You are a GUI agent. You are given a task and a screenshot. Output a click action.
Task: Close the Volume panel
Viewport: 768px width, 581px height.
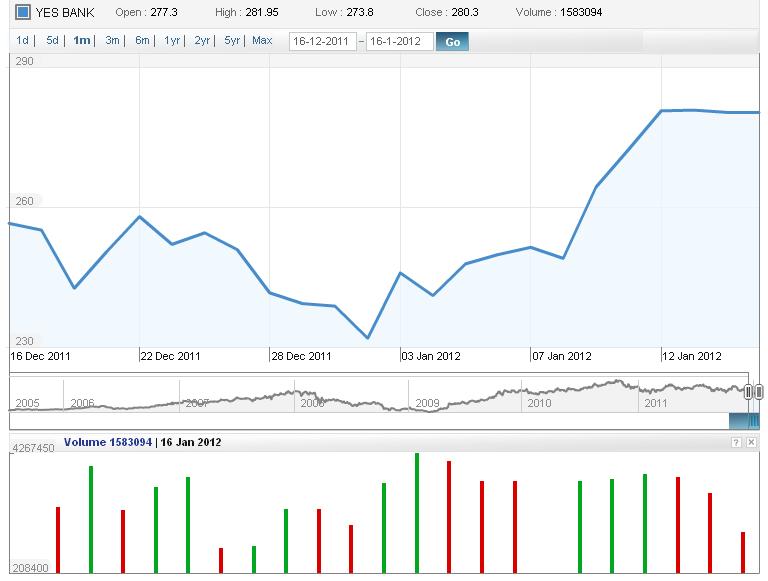[x=752, y=442]
